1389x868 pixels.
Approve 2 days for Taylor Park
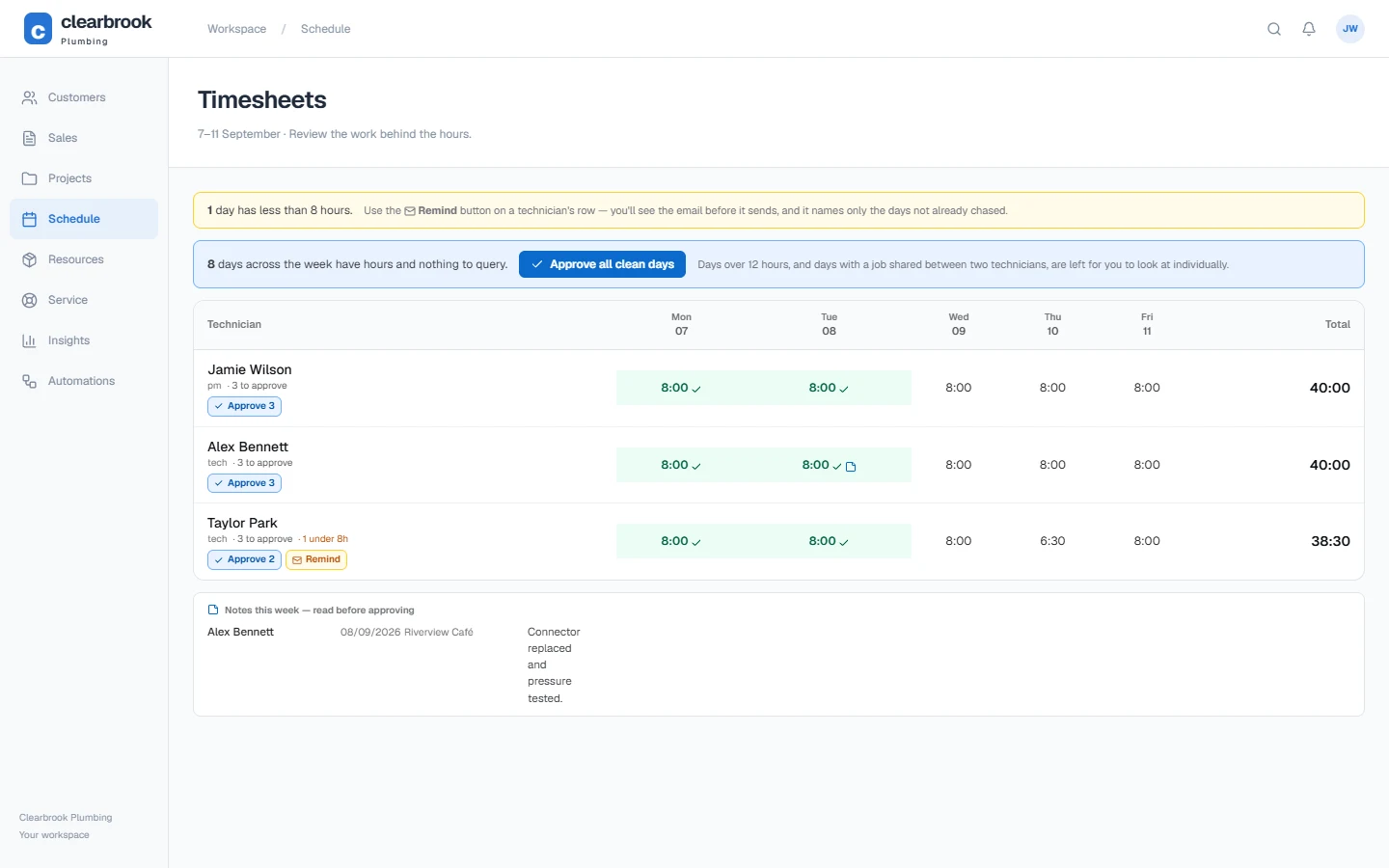[x=244, y=559]
